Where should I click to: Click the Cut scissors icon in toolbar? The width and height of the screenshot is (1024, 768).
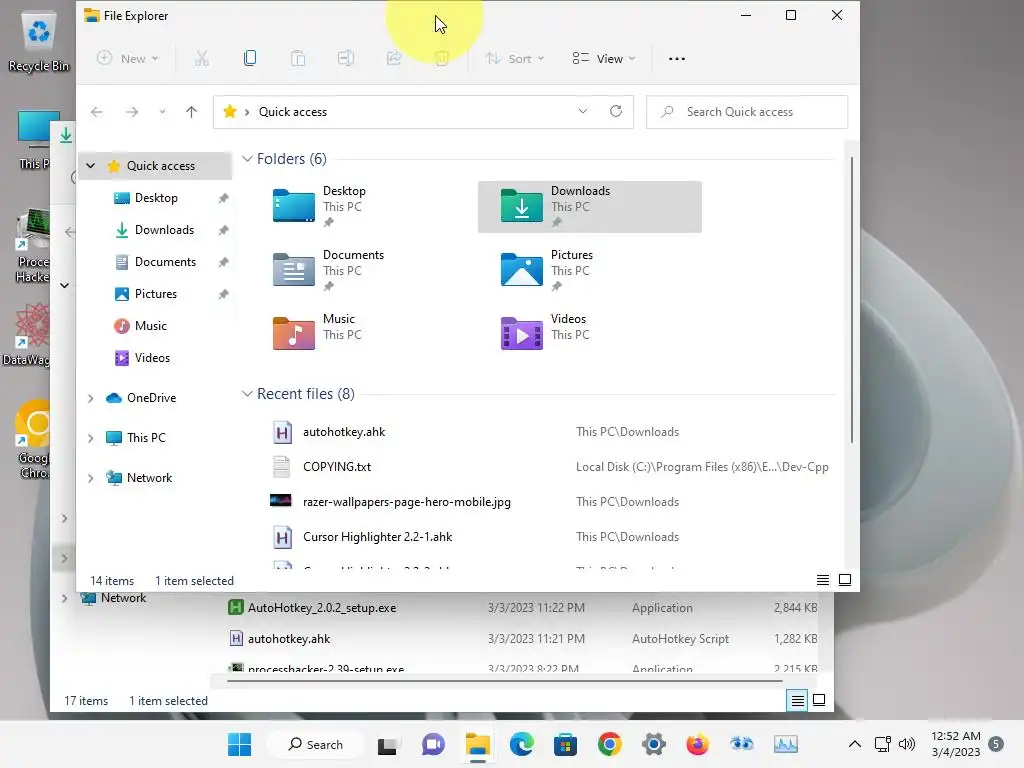tap(202, 59)
